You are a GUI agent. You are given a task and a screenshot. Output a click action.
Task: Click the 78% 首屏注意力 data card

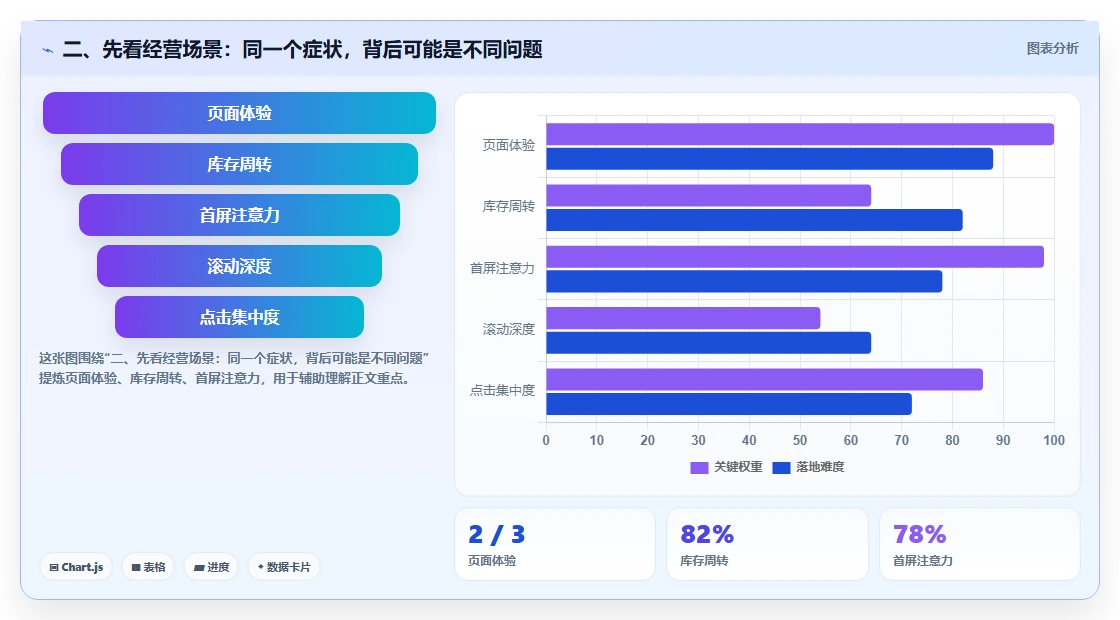(979, 544)
